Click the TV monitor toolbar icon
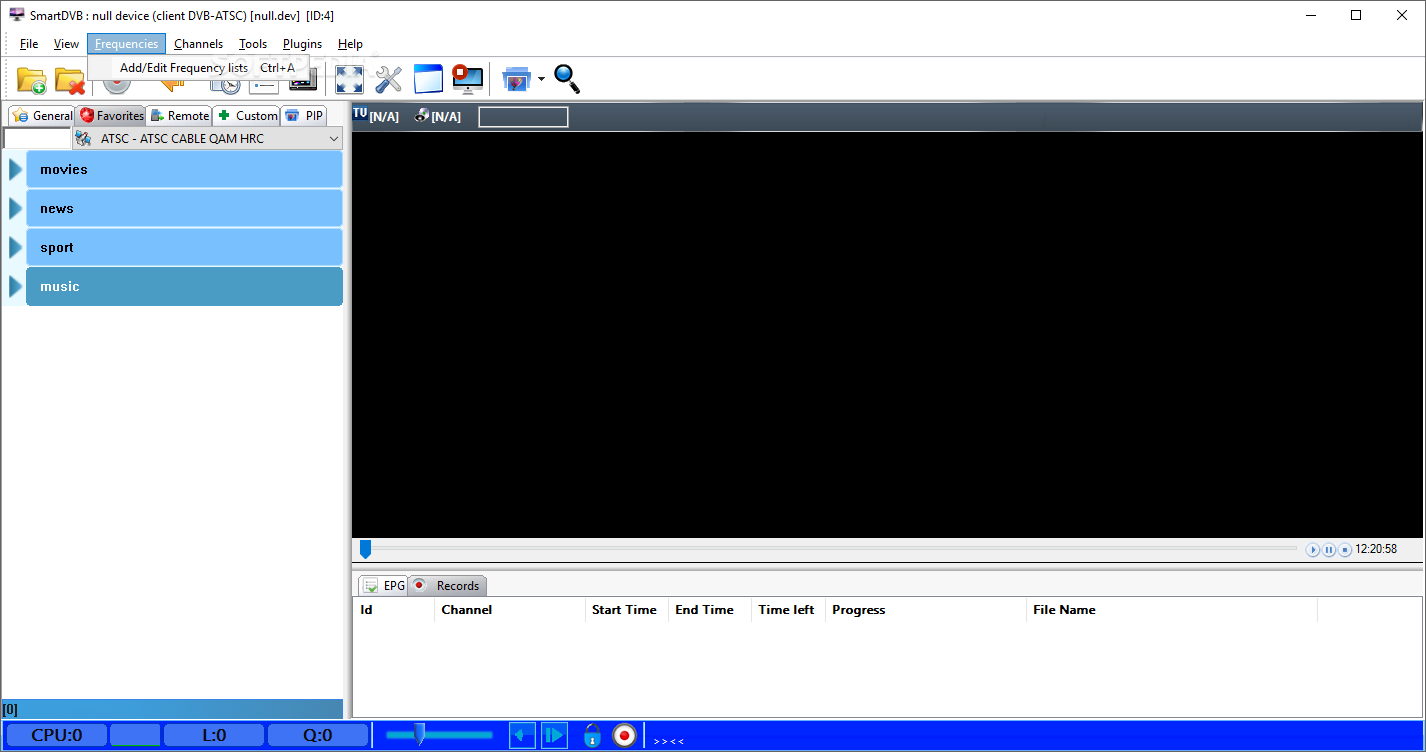Viewport: 1426px width, 752px height. click(303, 85)
